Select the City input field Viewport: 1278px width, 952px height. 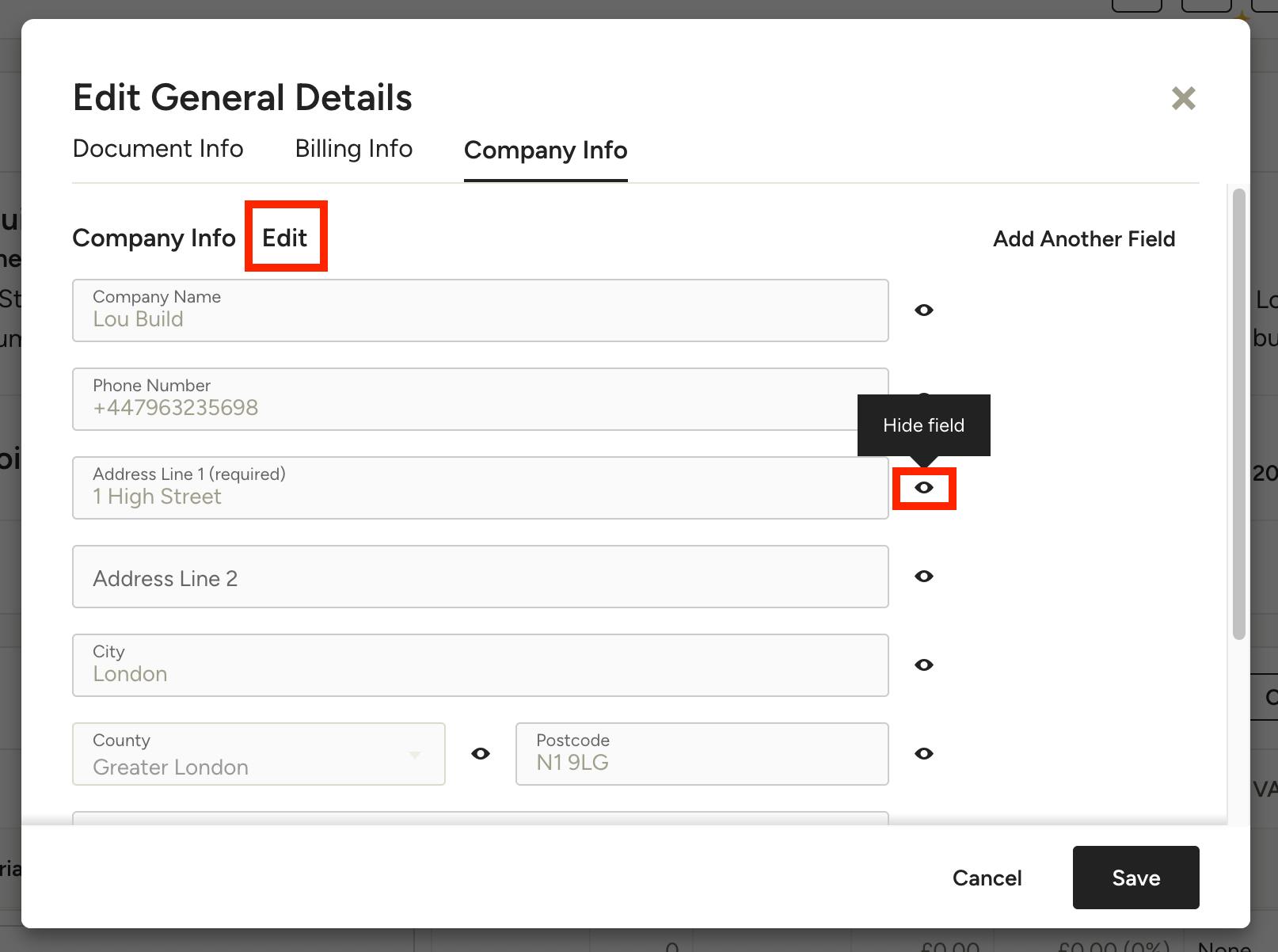pyautogui.click(x=481, y=665)
